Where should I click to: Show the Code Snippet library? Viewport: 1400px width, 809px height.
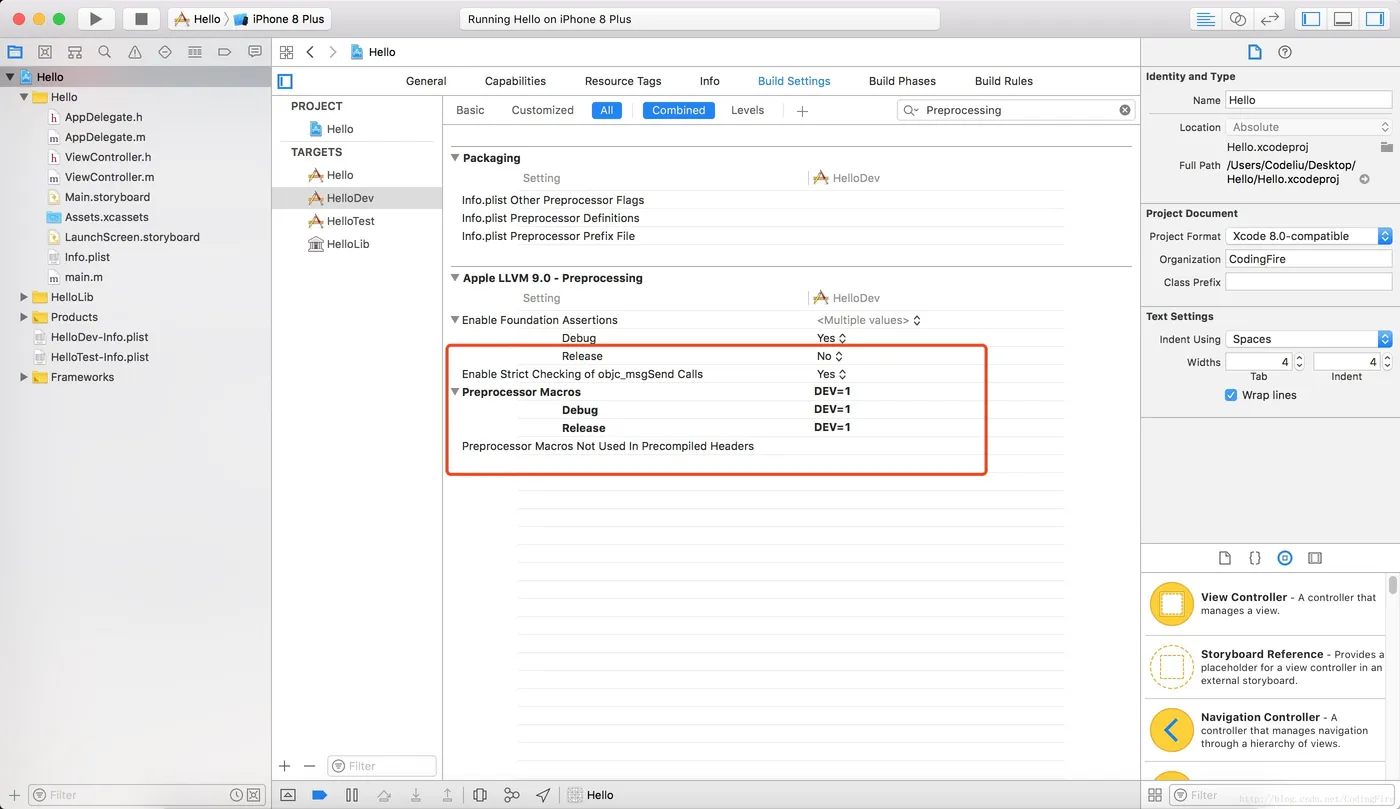tap(1255, 558)
